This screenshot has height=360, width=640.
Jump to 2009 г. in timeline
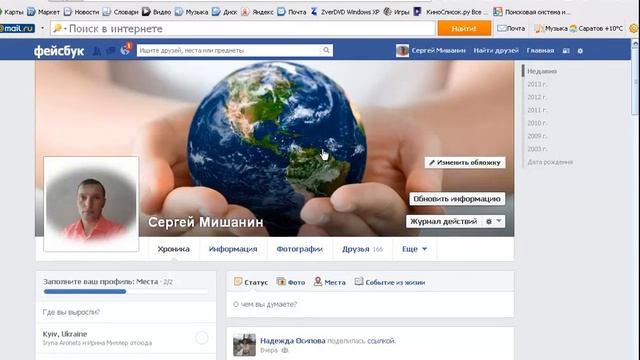click(x=537, y=136)
